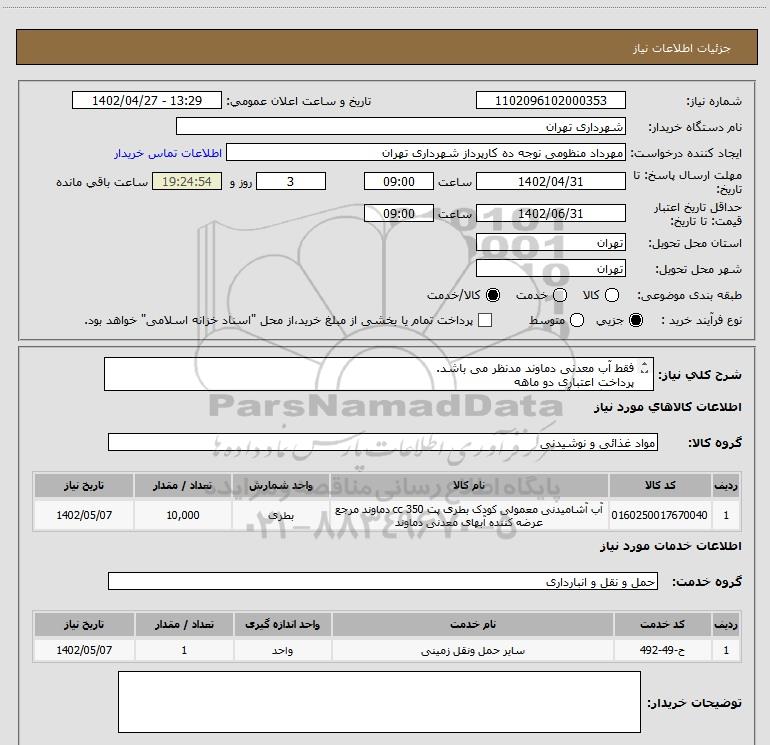The width and height of the screenshot is (770, 745).
Task: Click the گروه کالا field مواد غذائی و نوشیدنی
Action: 383,442
